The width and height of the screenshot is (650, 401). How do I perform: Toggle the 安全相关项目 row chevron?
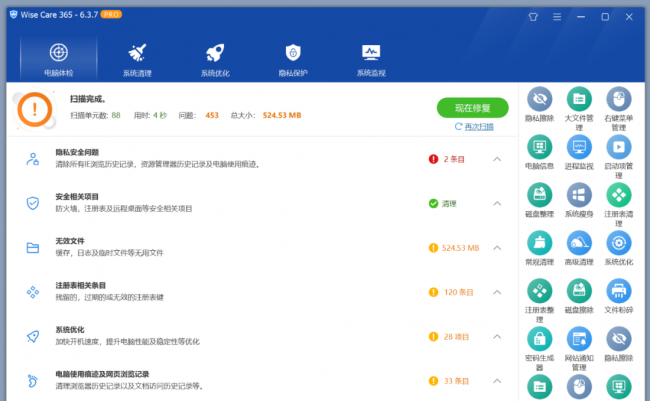tap(497, 204)
